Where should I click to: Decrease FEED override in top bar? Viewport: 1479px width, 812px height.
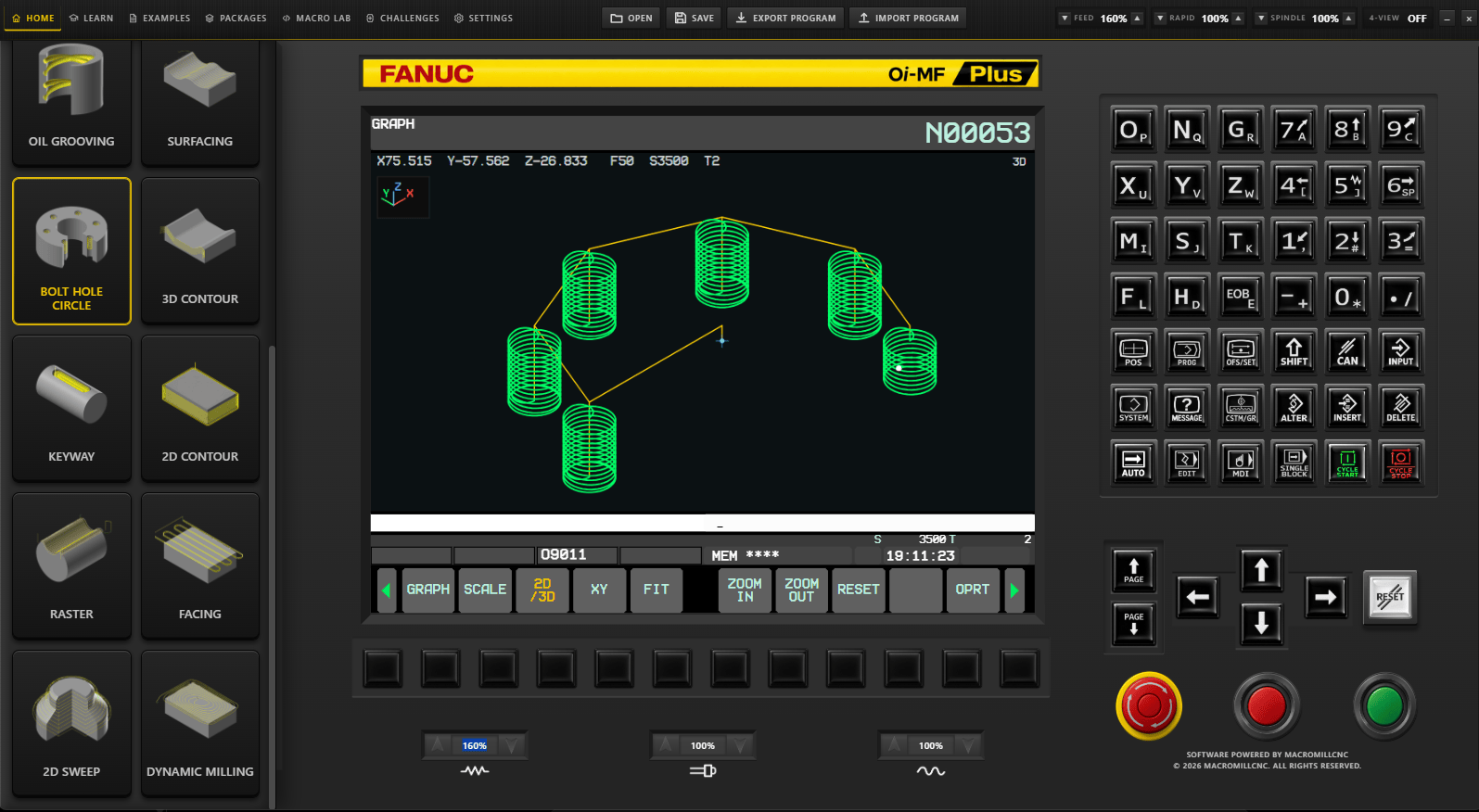1065,18
